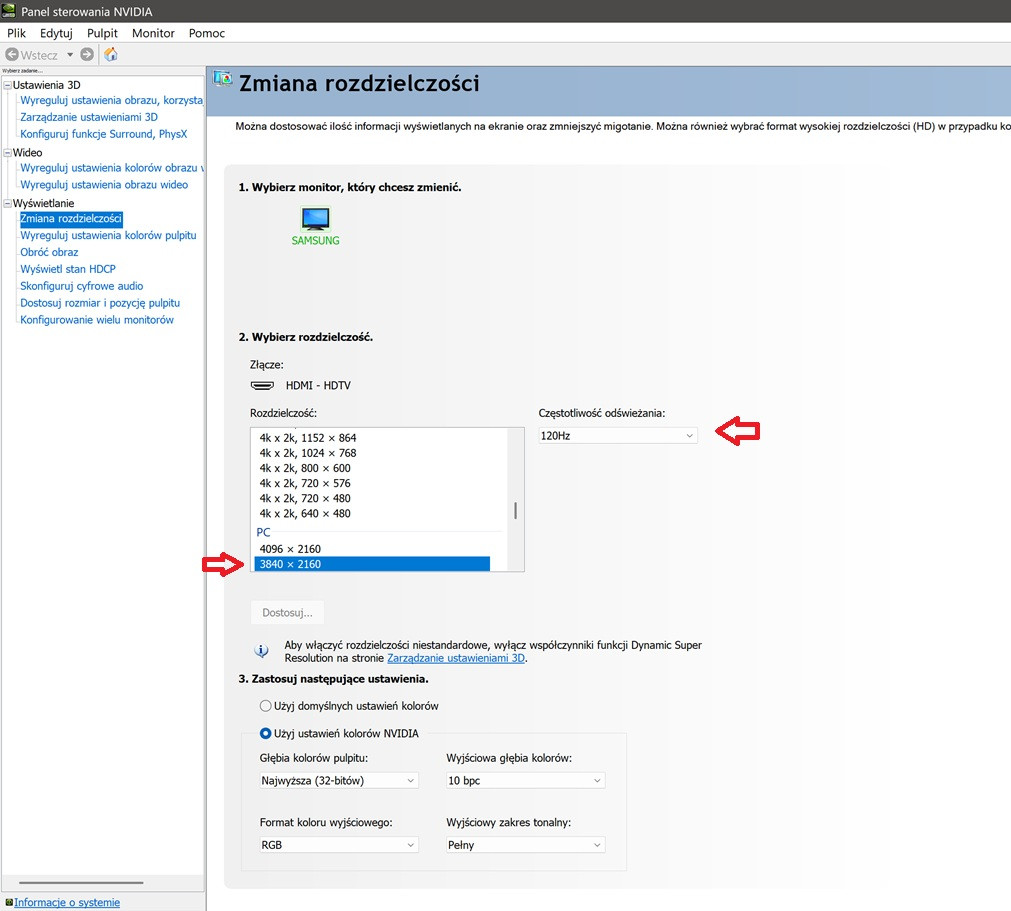The image size is (1011, 911).
Task: Open Wyjściowy zakres tonalny dropdown (Pełny)
Action: pos(525,845)
